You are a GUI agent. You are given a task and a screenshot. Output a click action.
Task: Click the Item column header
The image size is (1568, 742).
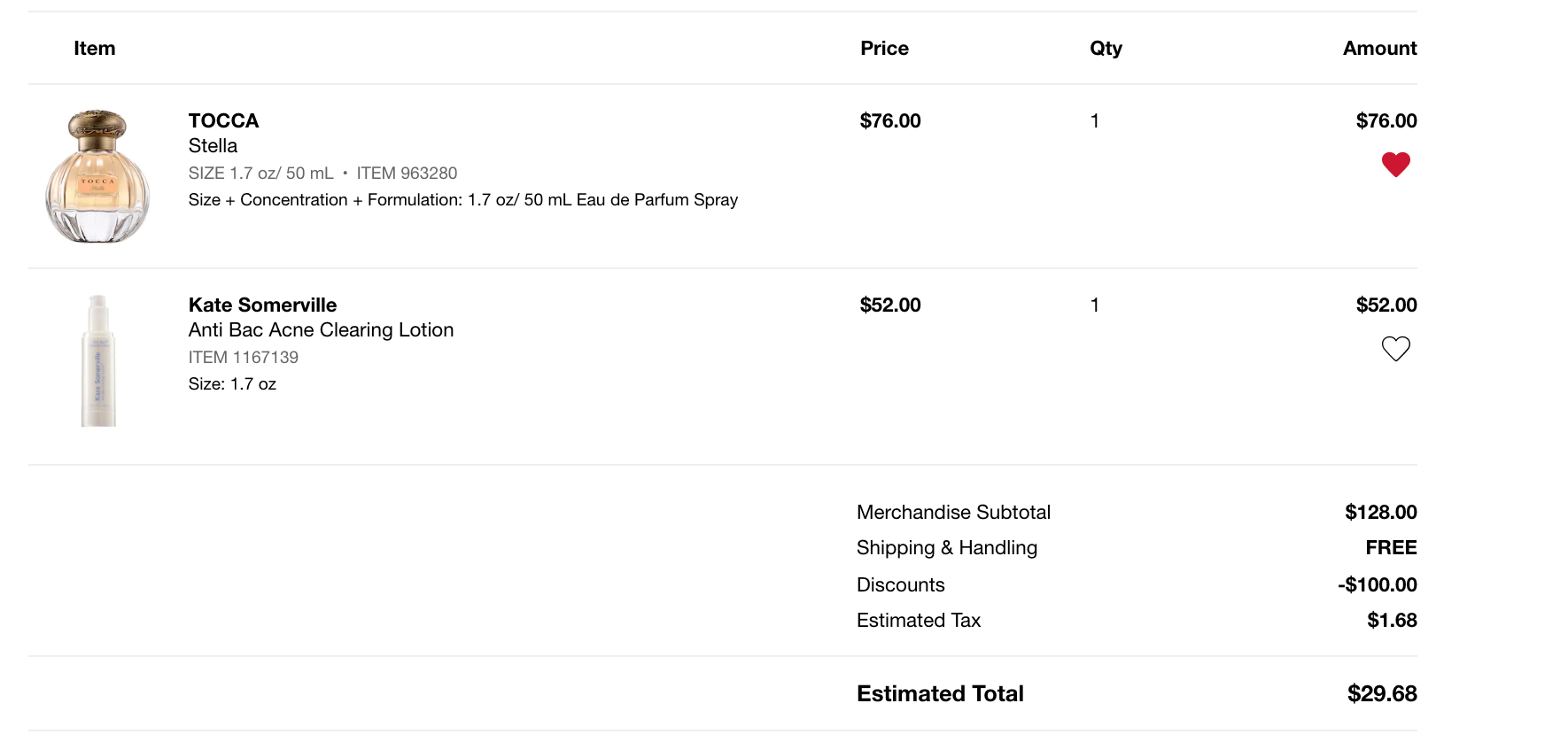[x=94, y=48]
